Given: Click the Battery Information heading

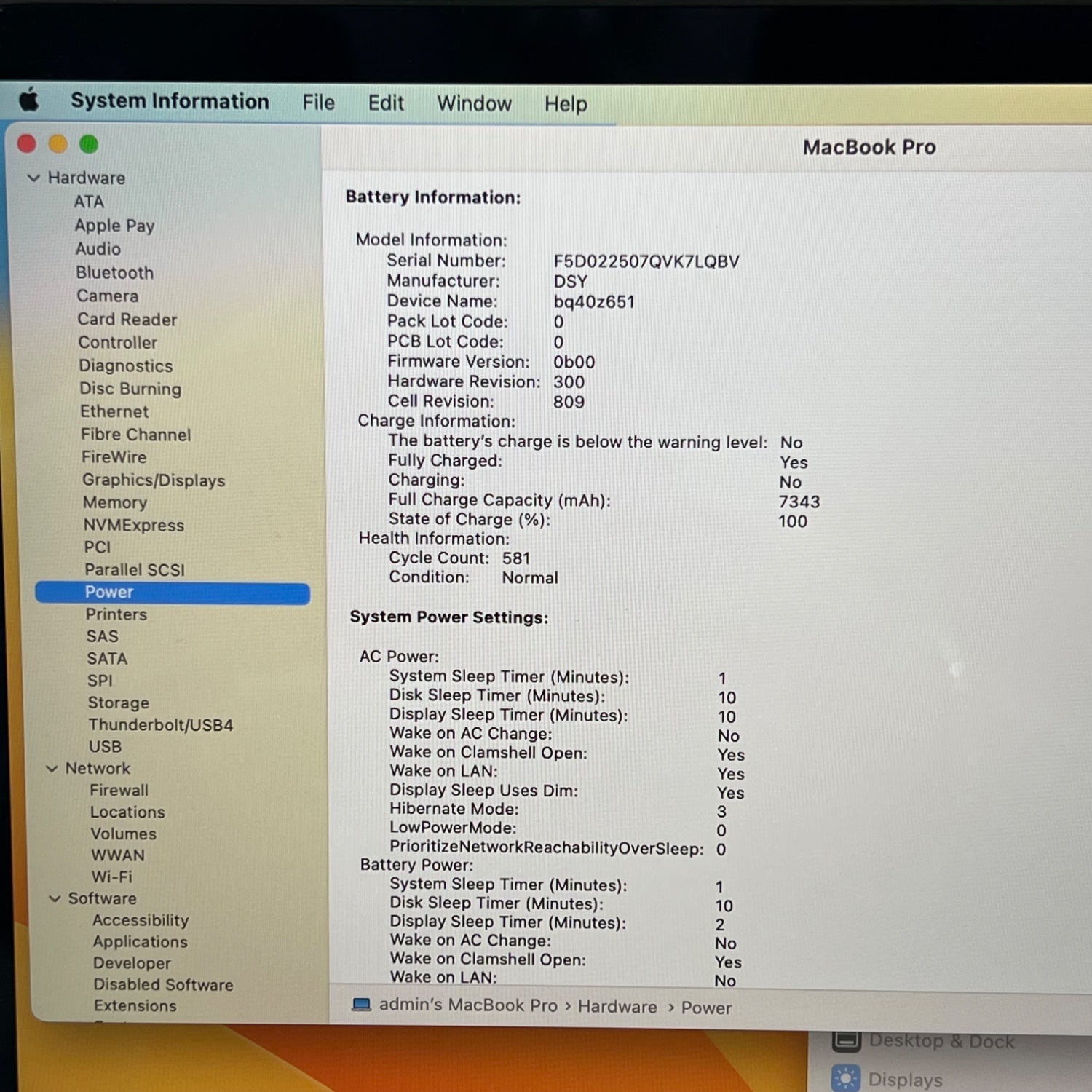Looking at the screenshot, I should (433, 197).
